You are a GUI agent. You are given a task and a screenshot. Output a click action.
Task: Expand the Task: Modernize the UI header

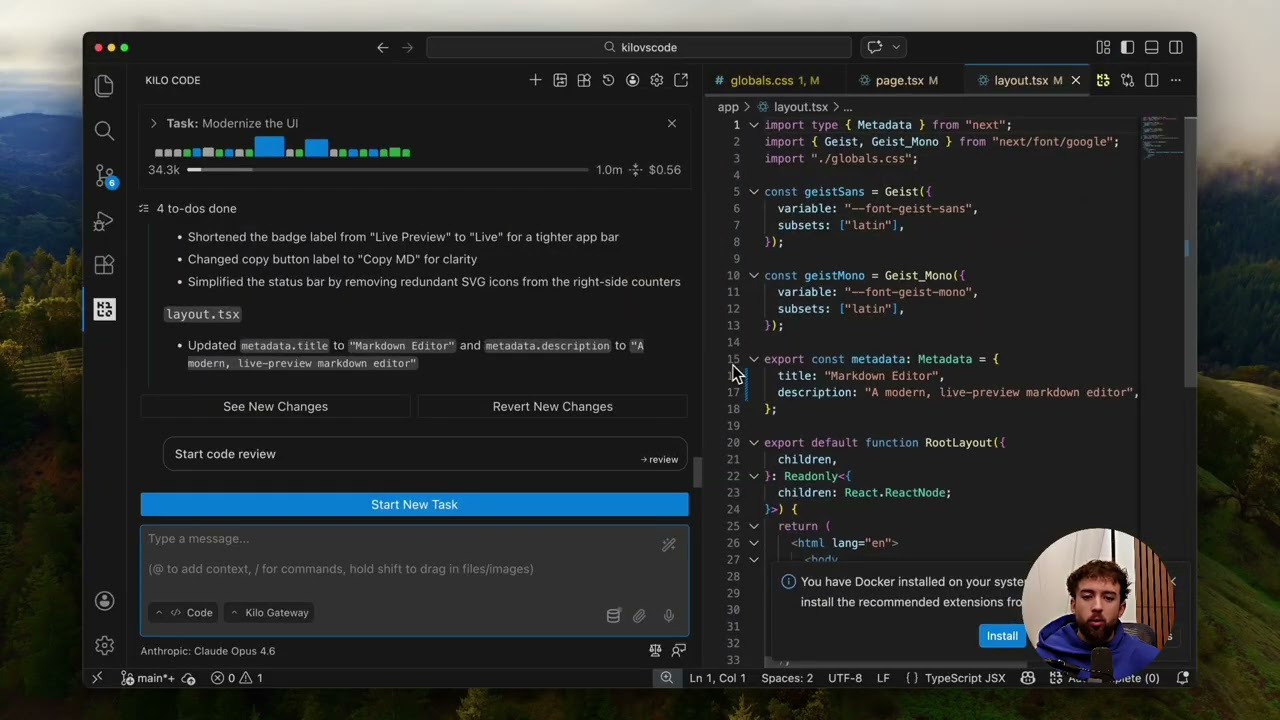[153, 123]
